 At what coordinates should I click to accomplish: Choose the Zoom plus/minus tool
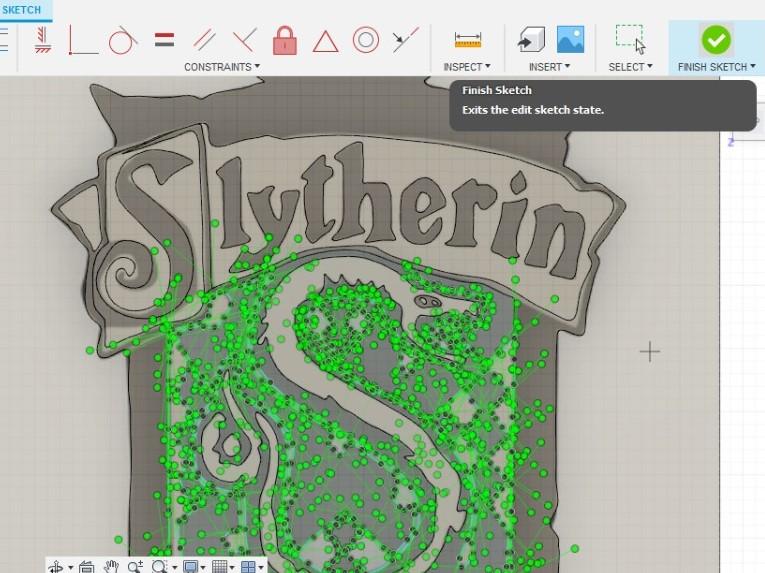click(x=135, y=567)
